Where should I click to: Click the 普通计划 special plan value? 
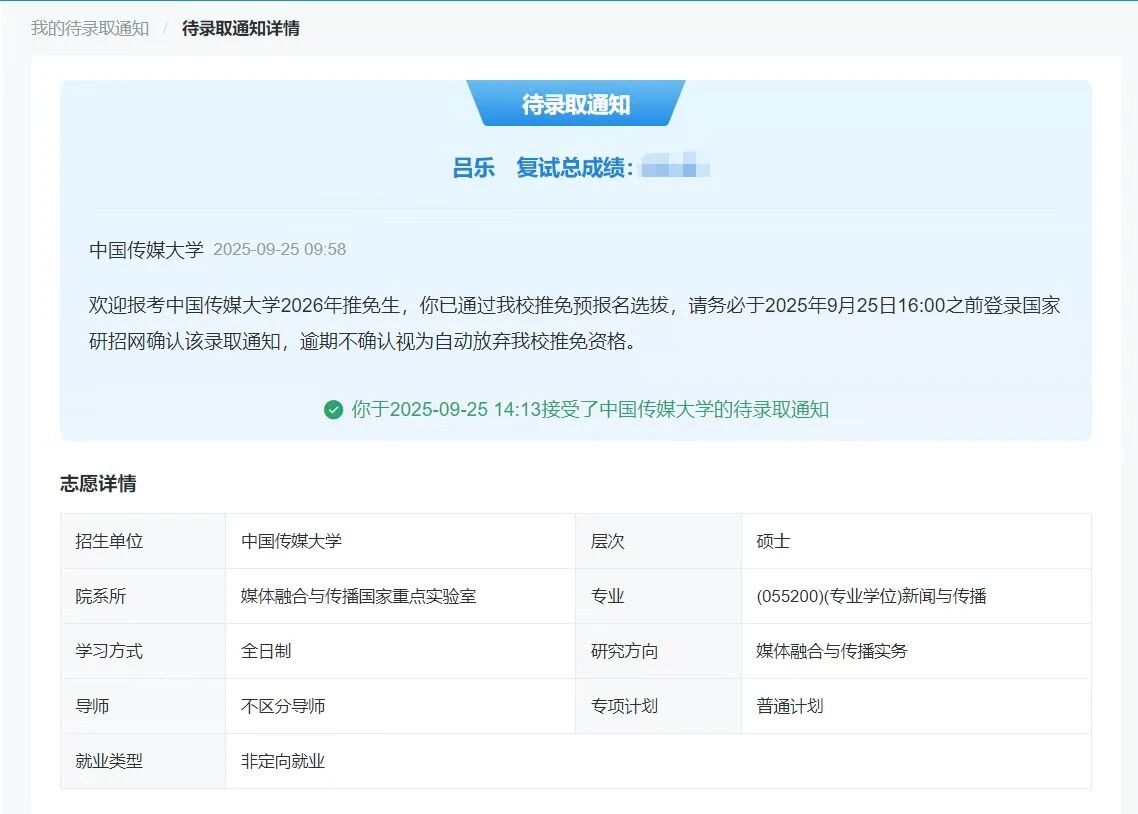click(789, 706)
